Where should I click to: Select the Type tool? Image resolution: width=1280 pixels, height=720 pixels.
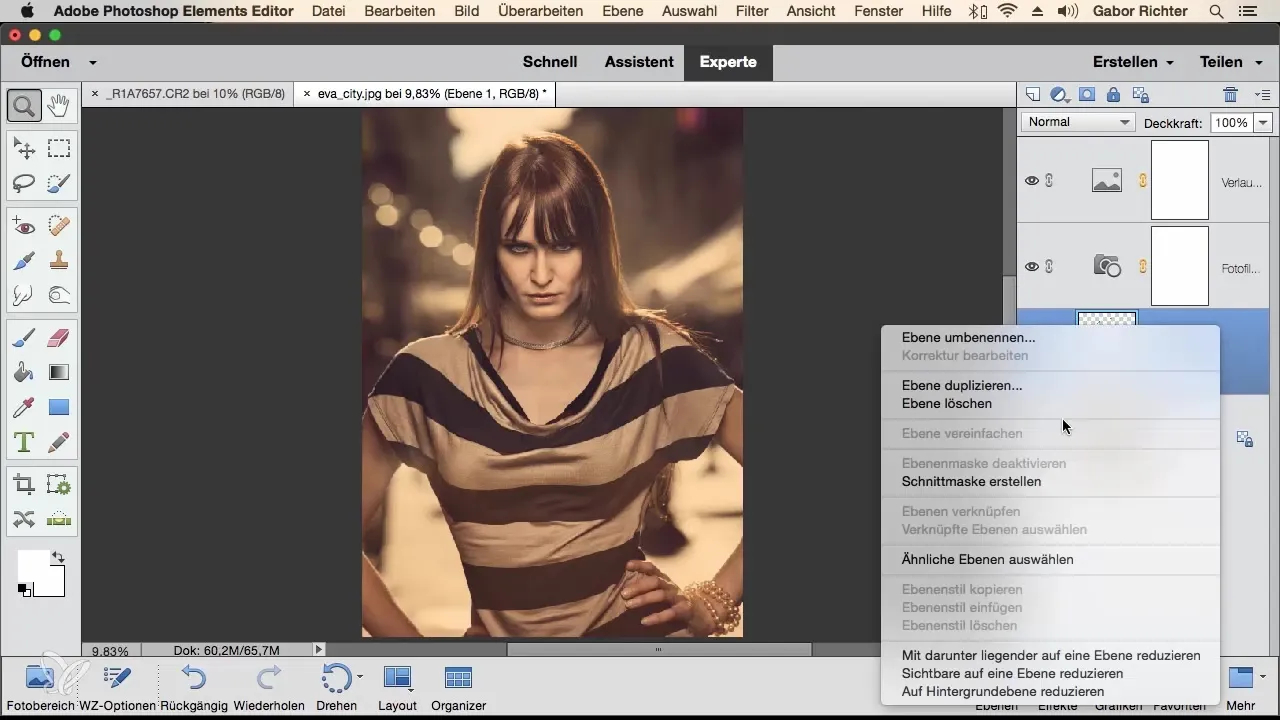[24, 441]
